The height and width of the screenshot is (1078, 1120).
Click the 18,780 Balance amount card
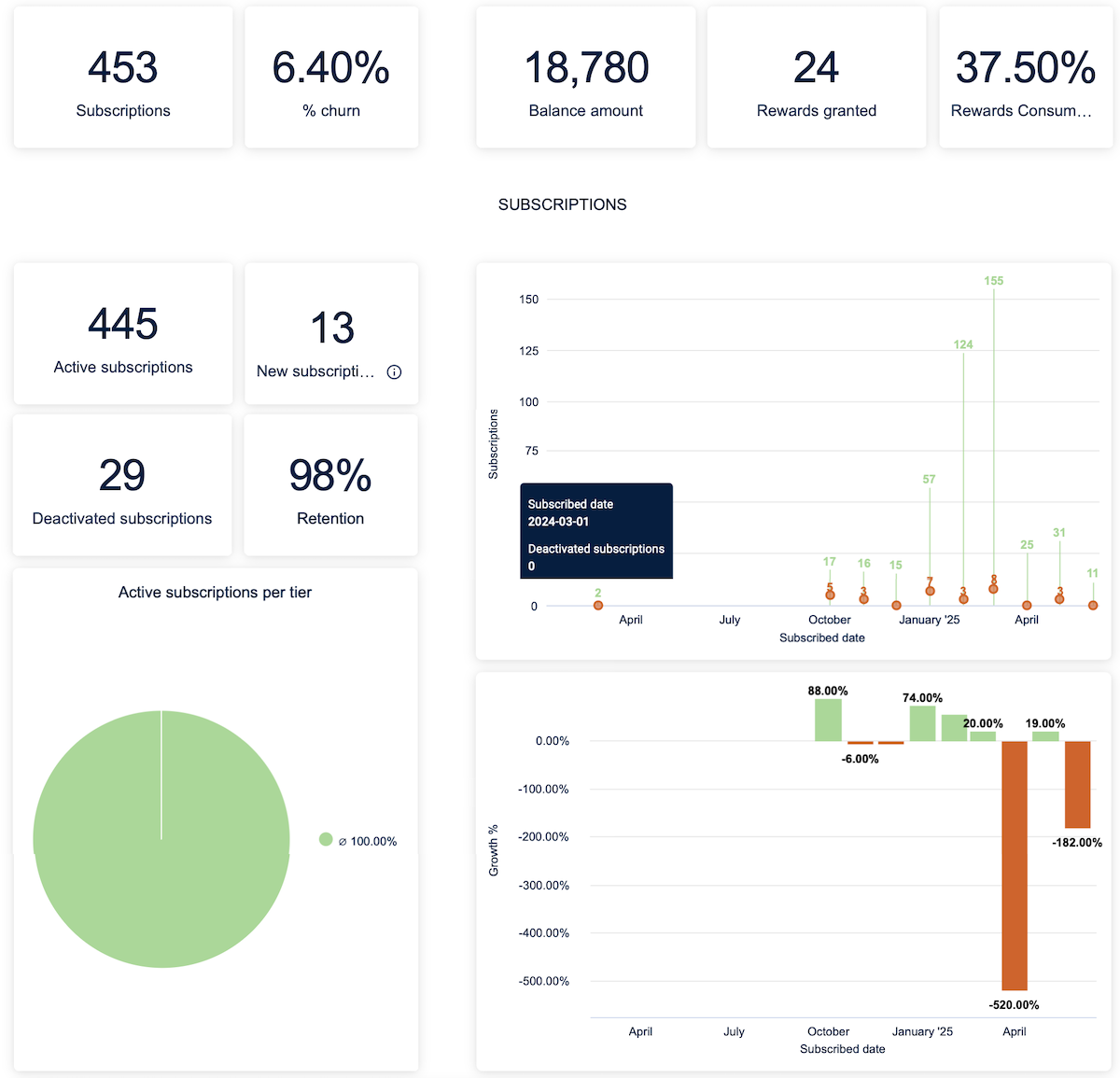click(x=586, y=77)
